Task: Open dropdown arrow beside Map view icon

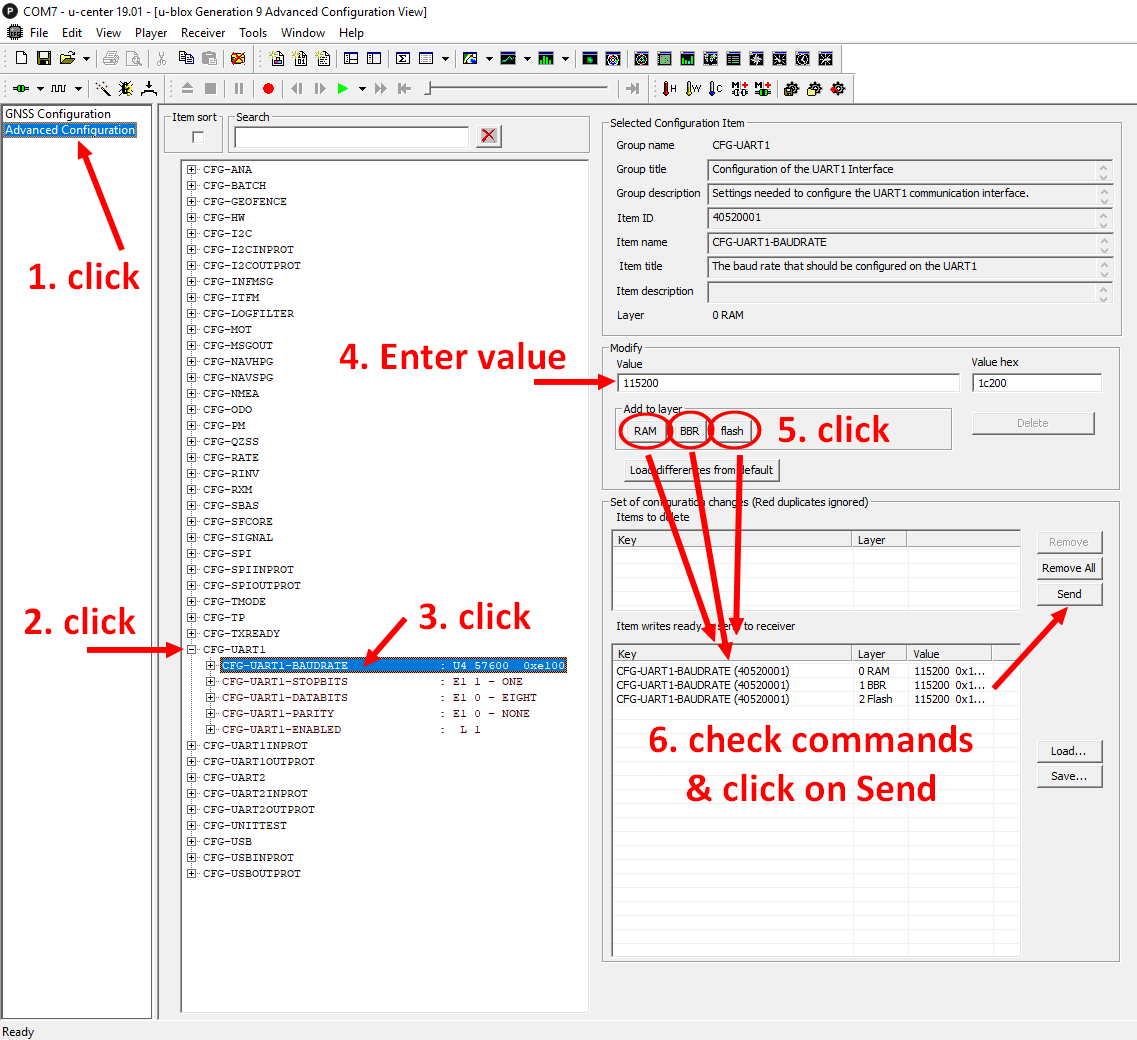Action: click(x=489, y=59)
